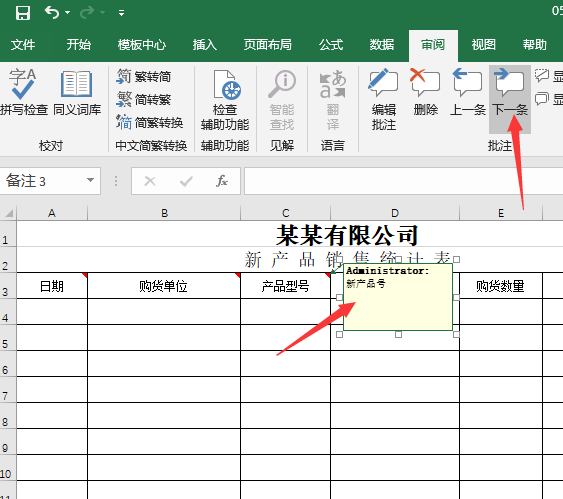Click the insert function fx button
The image size is (563, 499).
[222, 181]
